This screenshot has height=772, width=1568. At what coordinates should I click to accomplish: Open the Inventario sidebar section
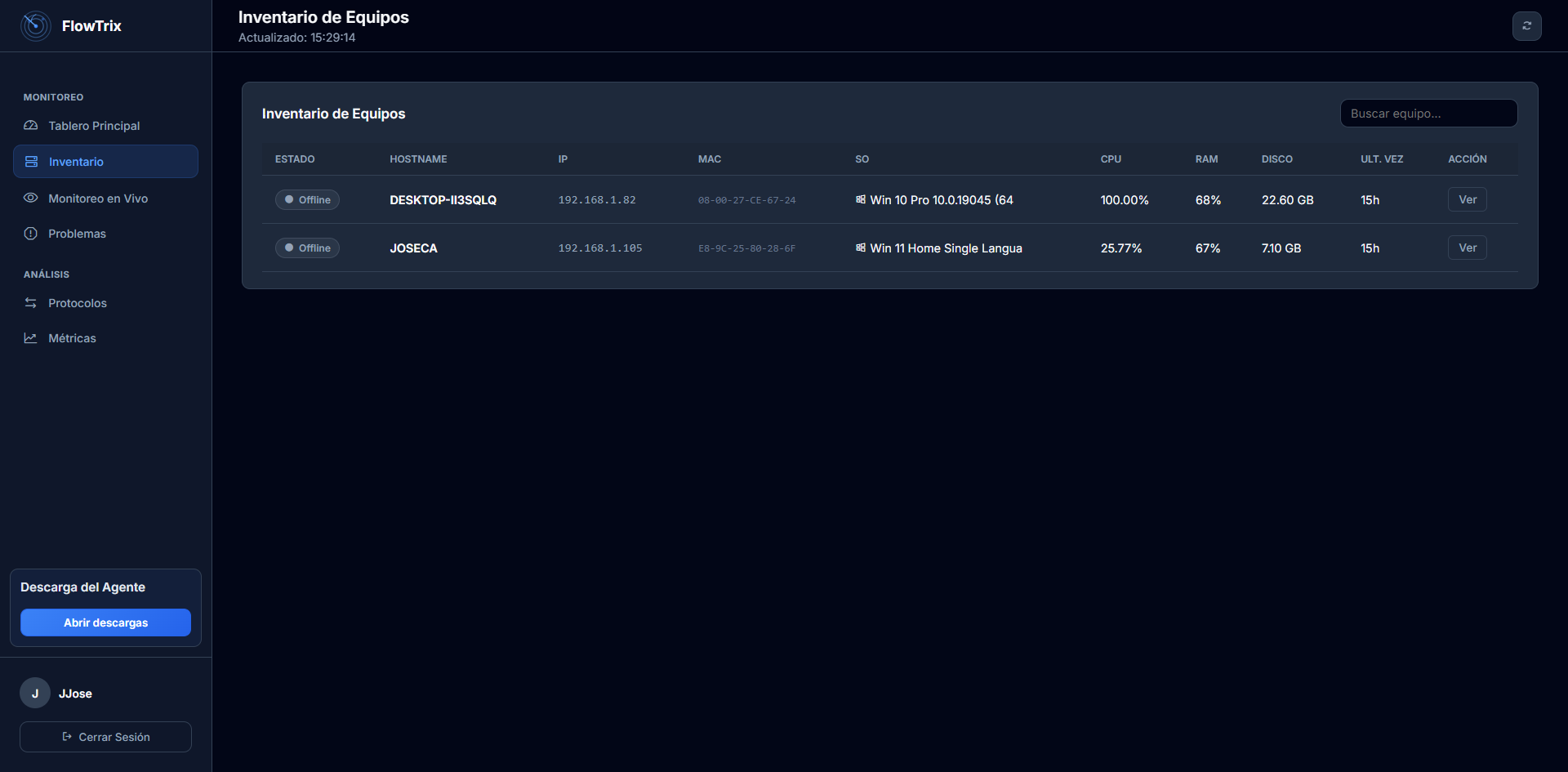(x=105, y=162)
